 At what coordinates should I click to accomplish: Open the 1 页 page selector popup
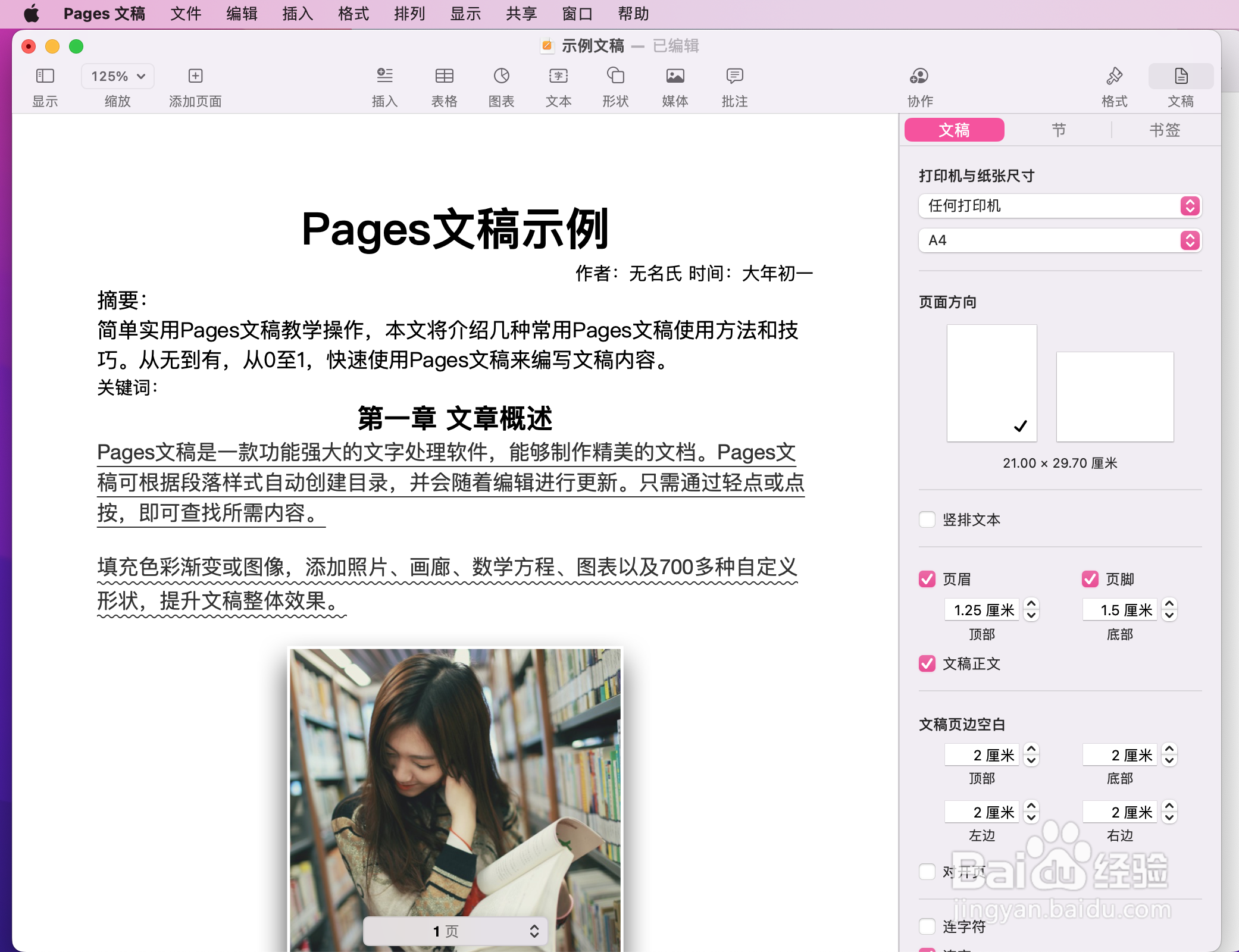coord(455,931)
